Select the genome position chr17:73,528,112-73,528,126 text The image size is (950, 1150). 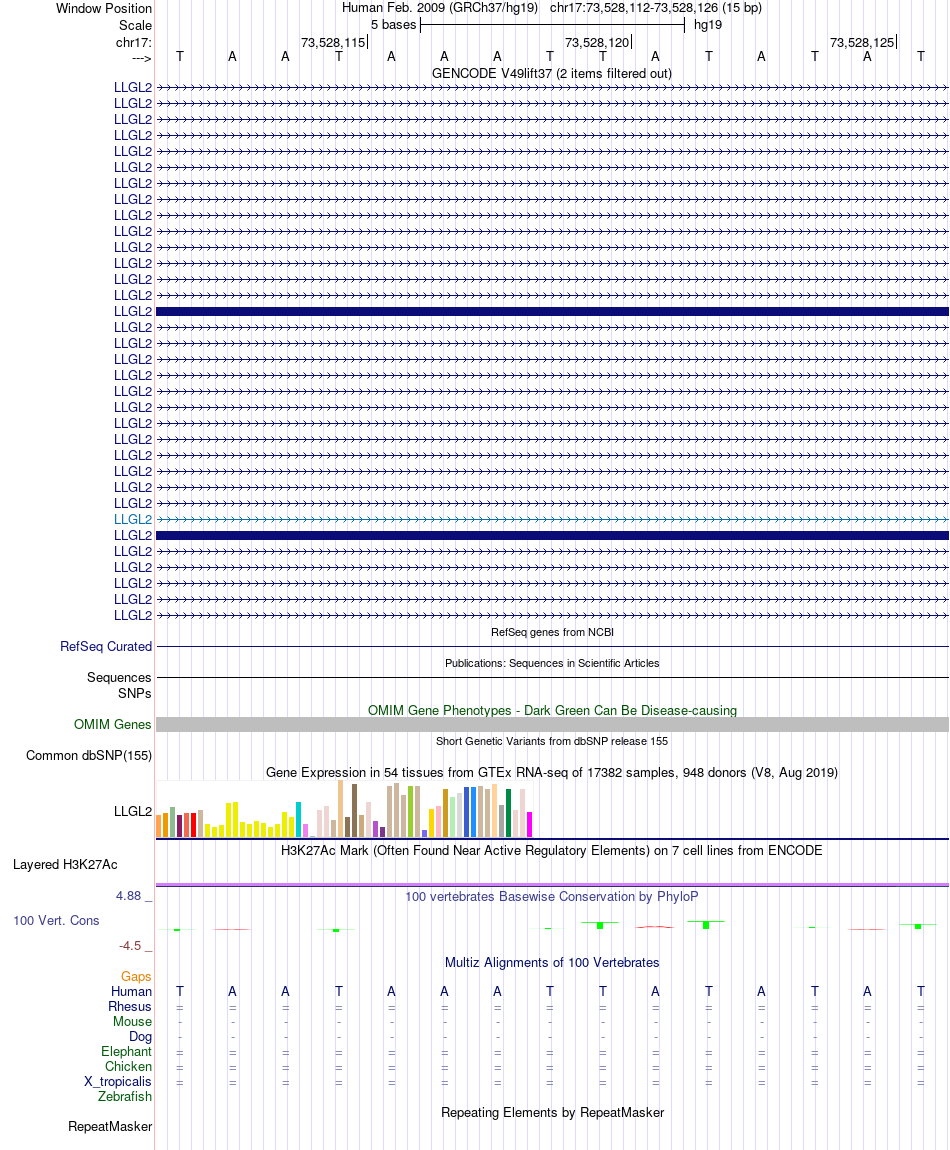pos(655,7)
